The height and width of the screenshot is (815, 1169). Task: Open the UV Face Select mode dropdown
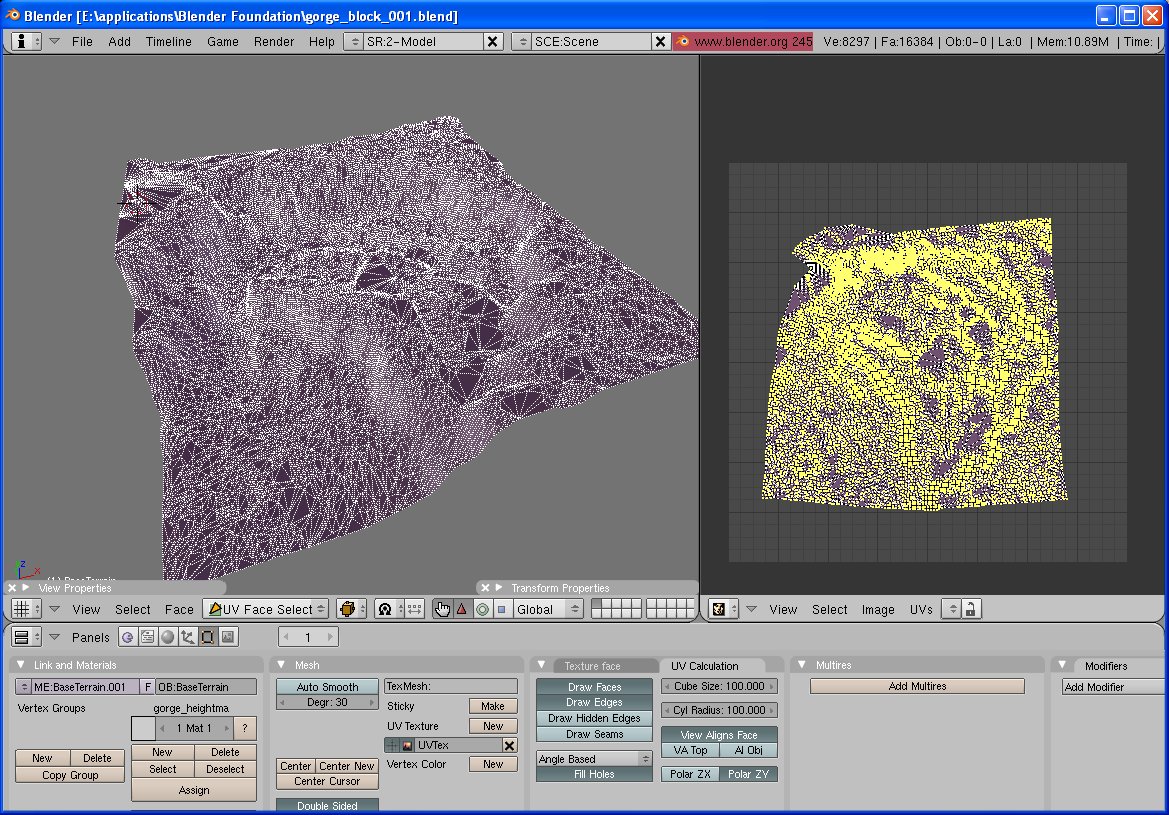click(265, 609)
